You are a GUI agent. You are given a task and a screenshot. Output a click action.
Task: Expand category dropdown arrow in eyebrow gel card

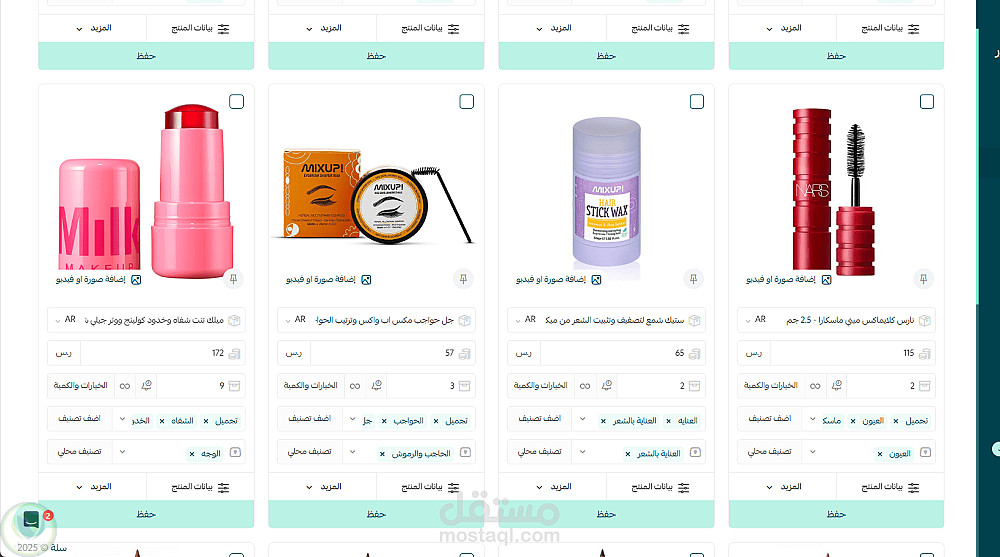coord(353,419)
